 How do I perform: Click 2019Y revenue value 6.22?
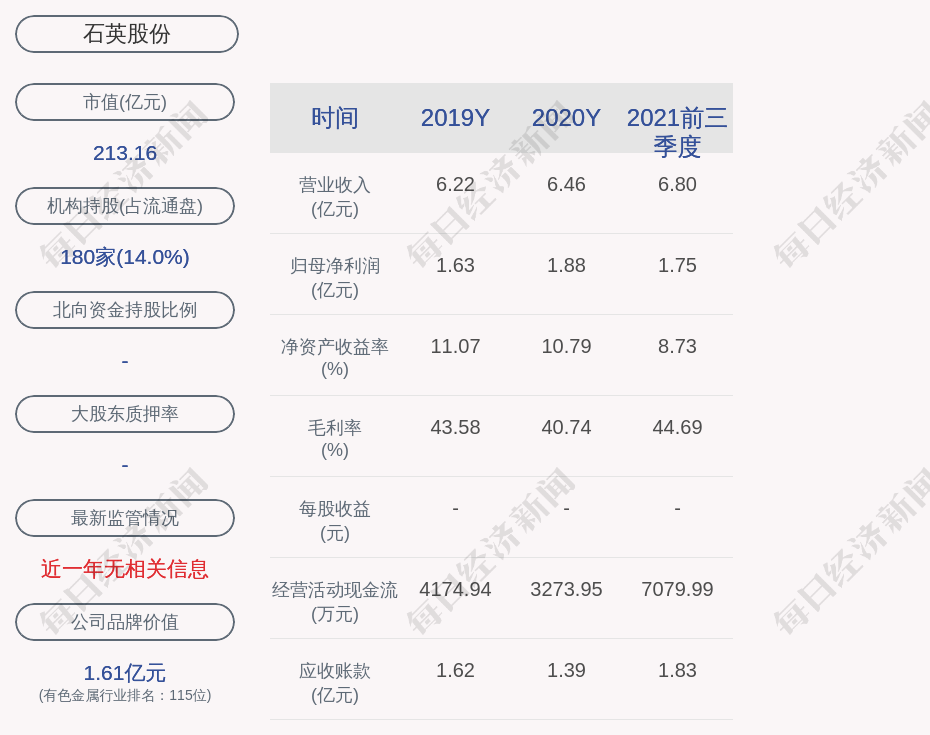click(456, 184)
